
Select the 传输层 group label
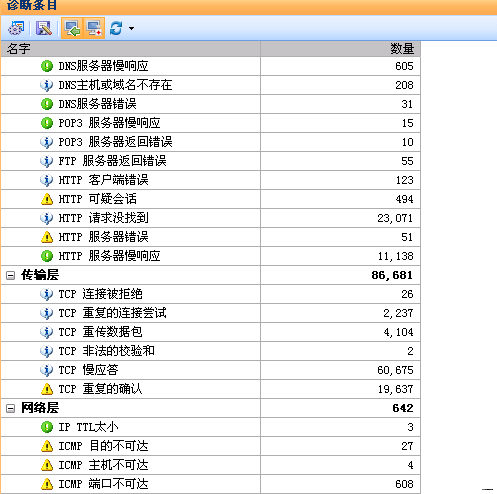pyautogui.click(x=40, y=275)
